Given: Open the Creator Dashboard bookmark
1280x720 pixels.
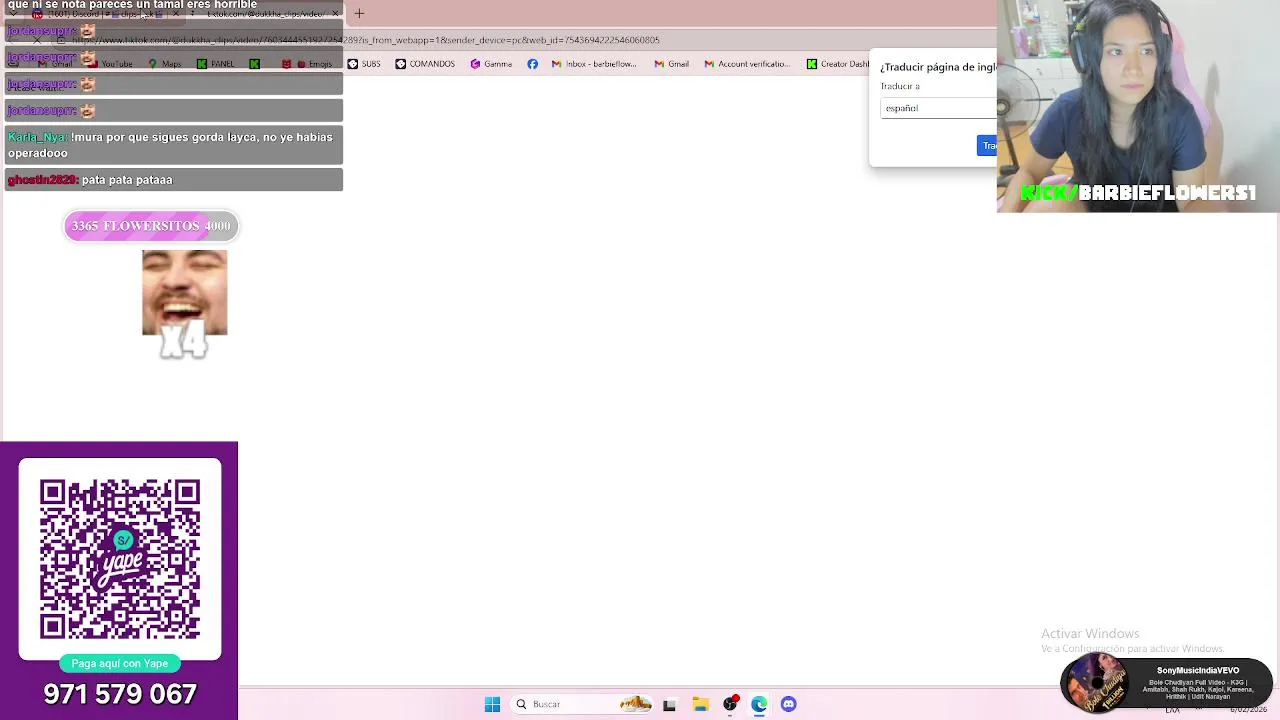Looking at the screenshot, I should pos(838,64).
